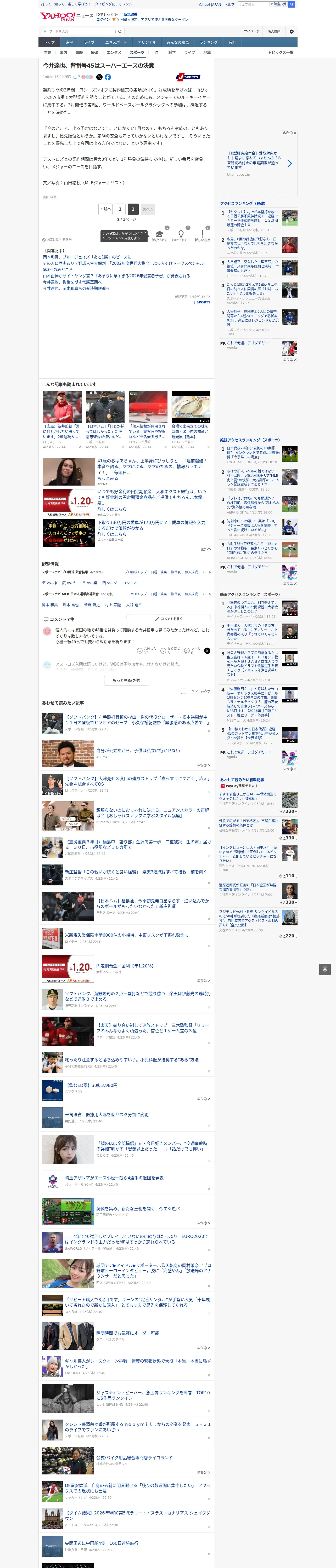The image size is (336, 1568).
Task: Close the reaction prompt tooltip
Action: [146, 233]
